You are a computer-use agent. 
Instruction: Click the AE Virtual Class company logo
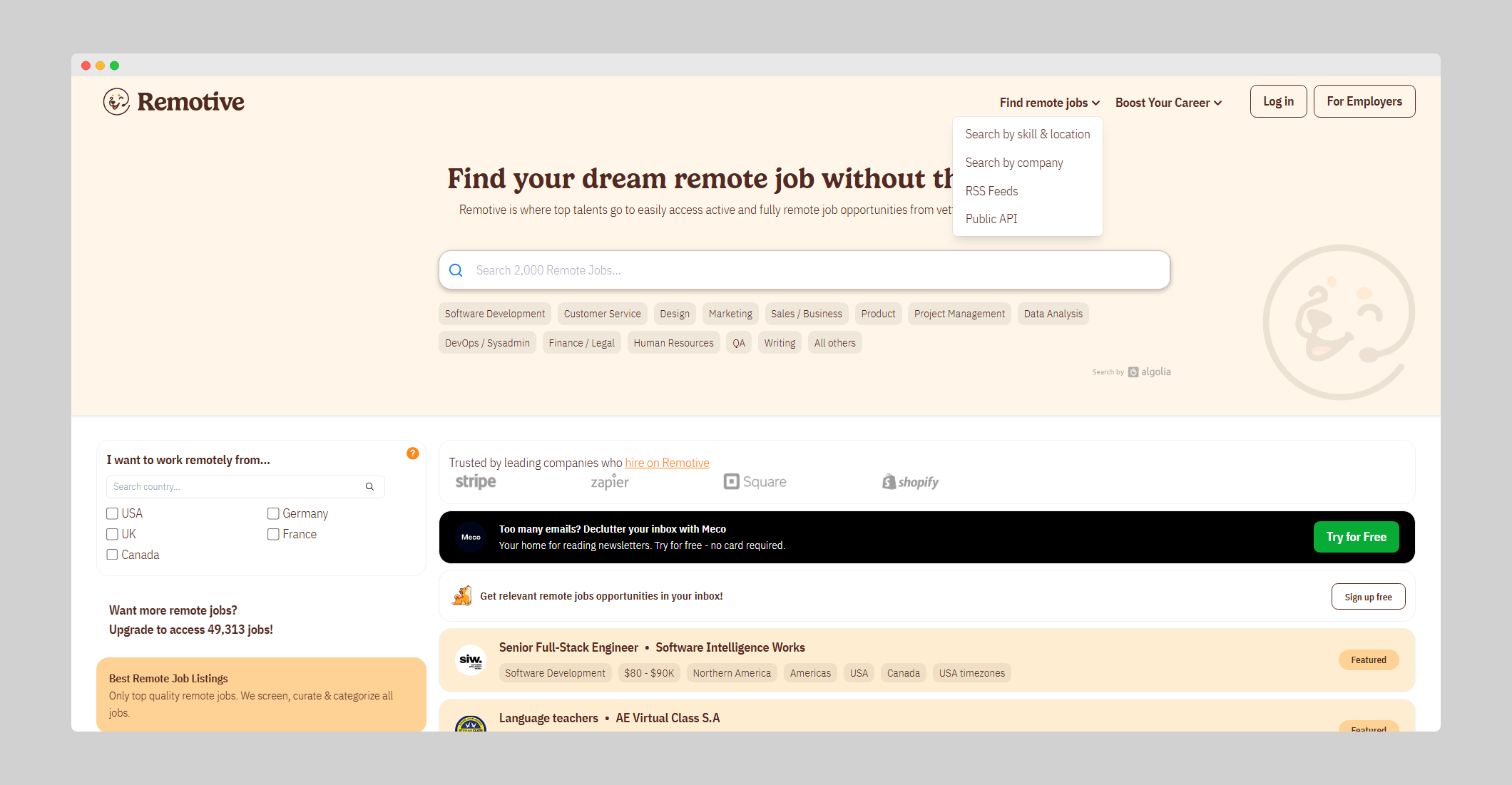(x=471, y=723)
